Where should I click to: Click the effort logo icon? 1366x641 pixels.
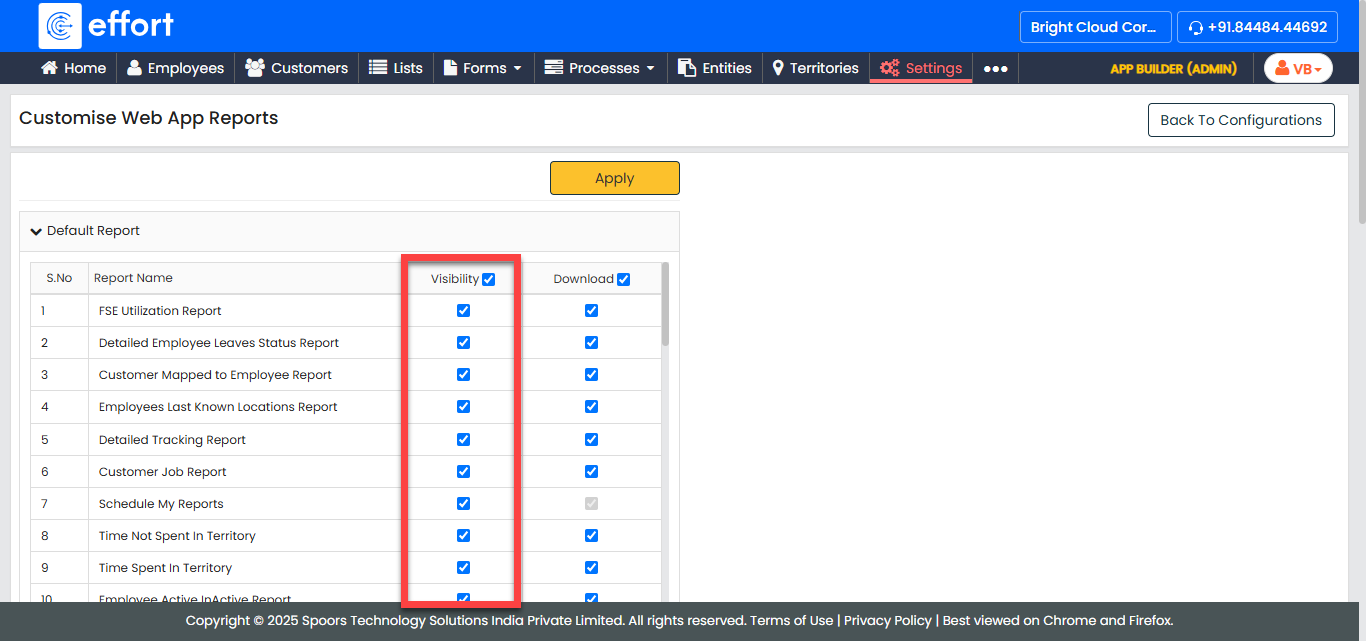(60, 26)
